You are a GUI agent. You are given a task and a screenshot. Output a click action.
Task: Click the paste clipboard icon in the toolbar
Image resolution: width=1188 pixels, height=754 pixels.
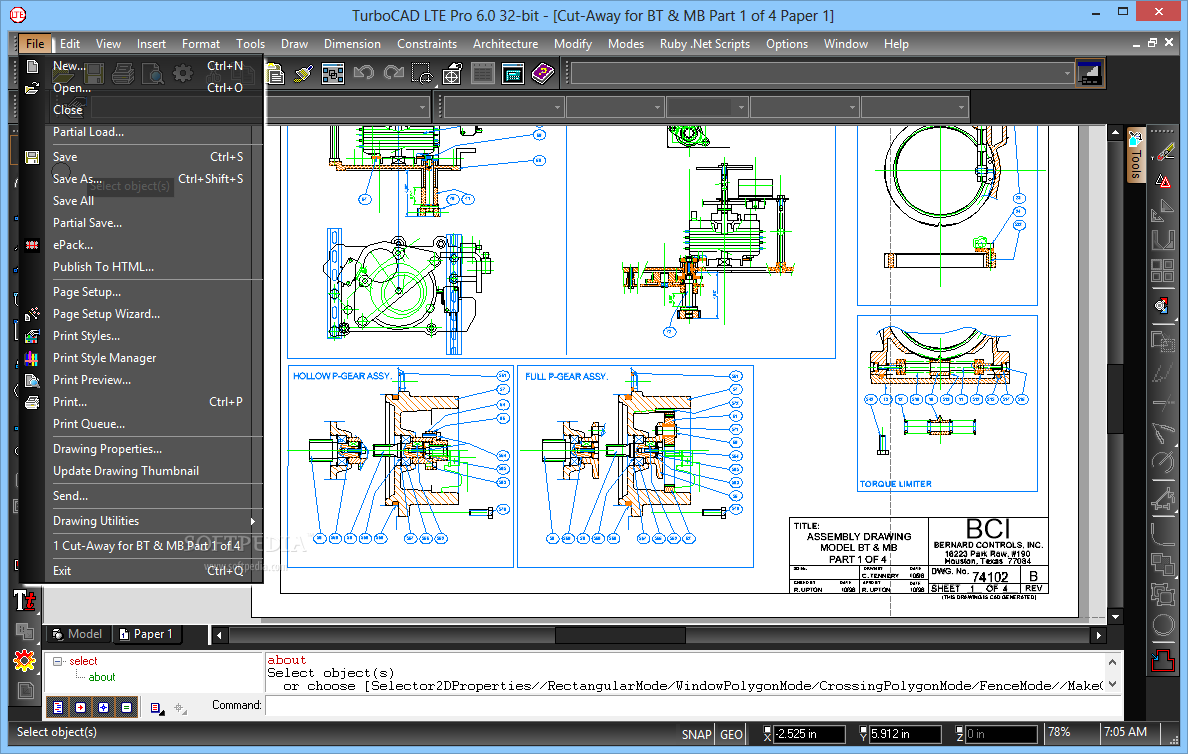(276, 74)
